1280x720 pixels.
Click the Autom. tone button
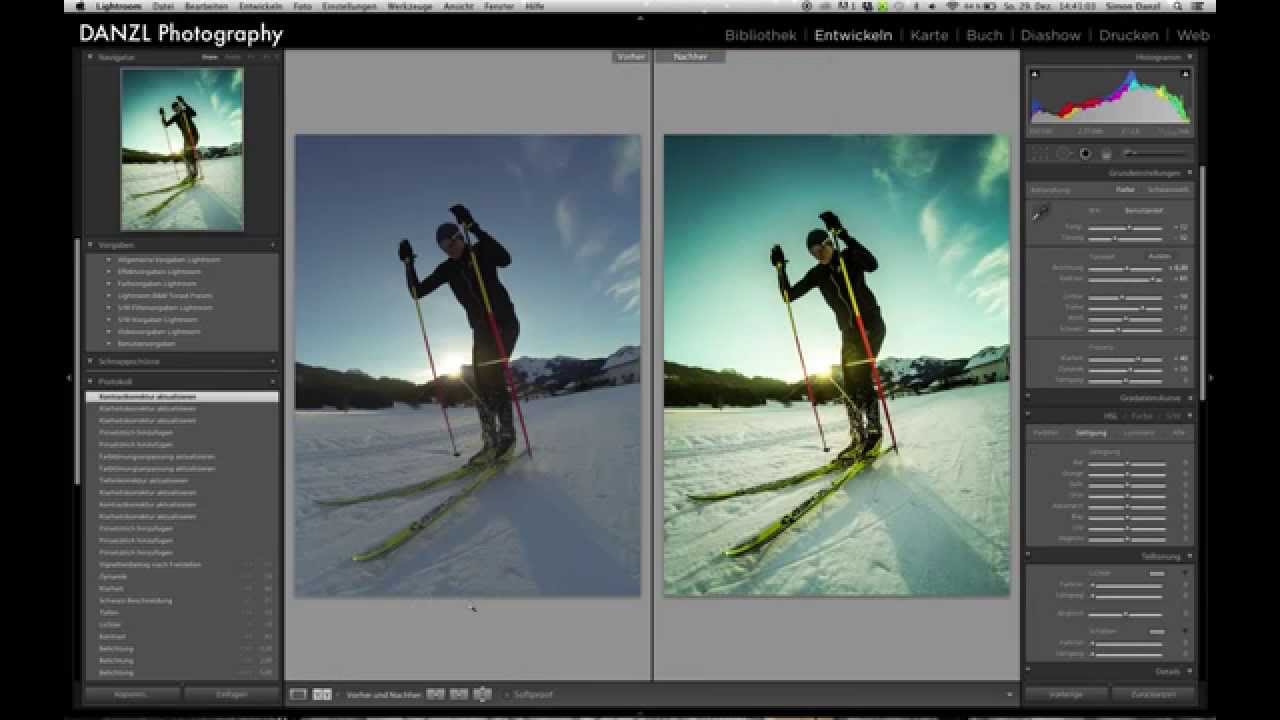click(1158, 256)
